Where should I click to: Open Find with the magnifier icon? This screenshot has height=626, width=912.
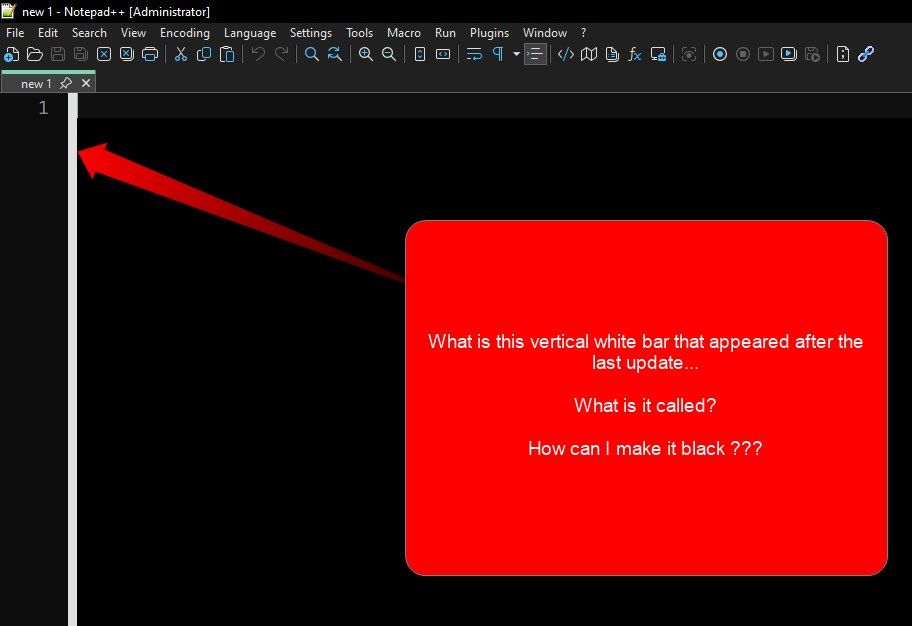point(312,54)
